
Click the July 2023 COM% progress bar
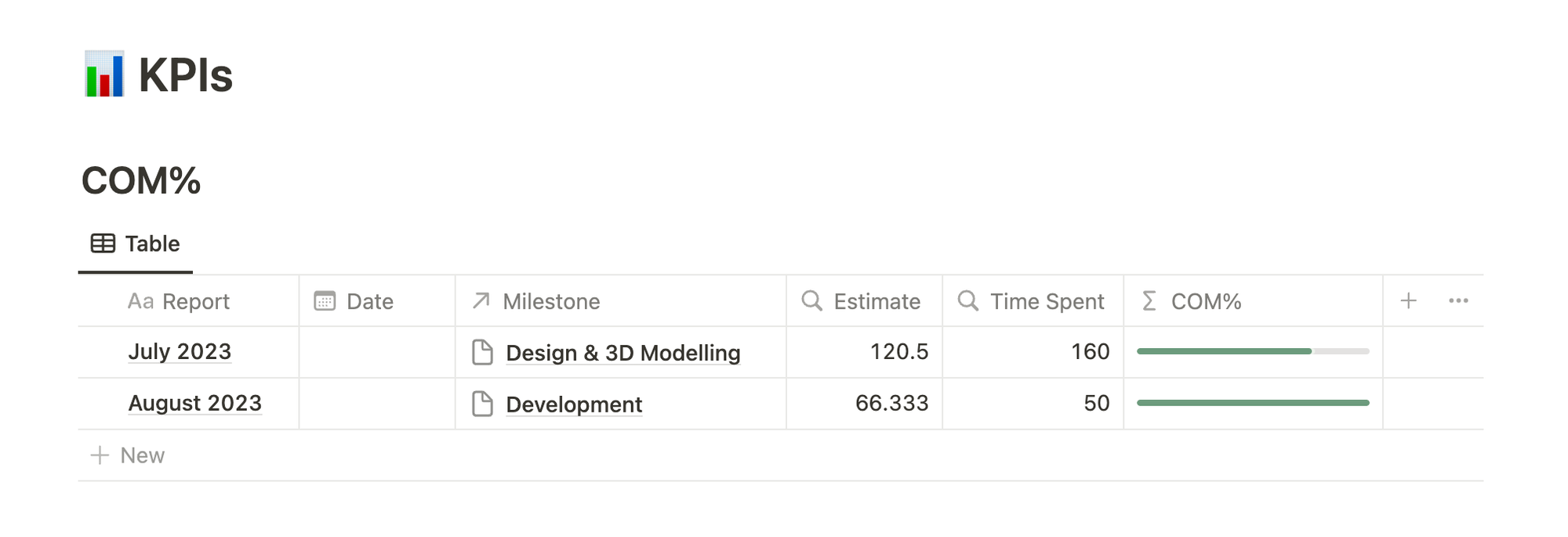[1252, 352]
